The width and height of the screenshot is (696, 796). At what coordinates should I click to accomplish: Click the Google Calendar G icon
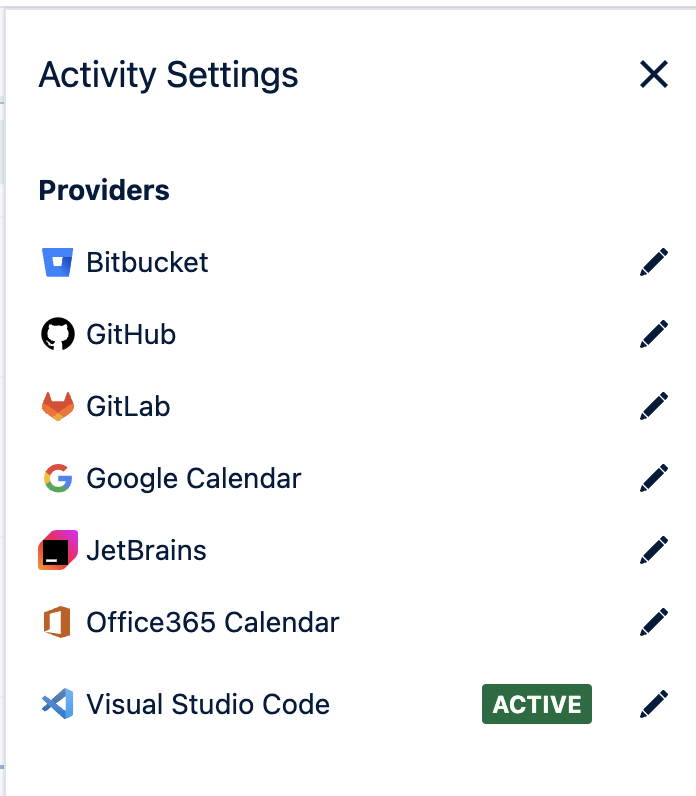point(58,478)
